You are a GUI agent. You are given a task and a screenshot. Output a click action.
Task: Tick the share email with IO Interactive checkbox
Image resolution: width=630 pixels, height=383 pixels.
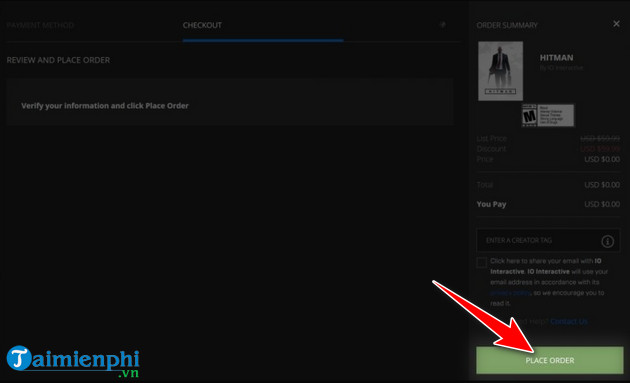482,262
